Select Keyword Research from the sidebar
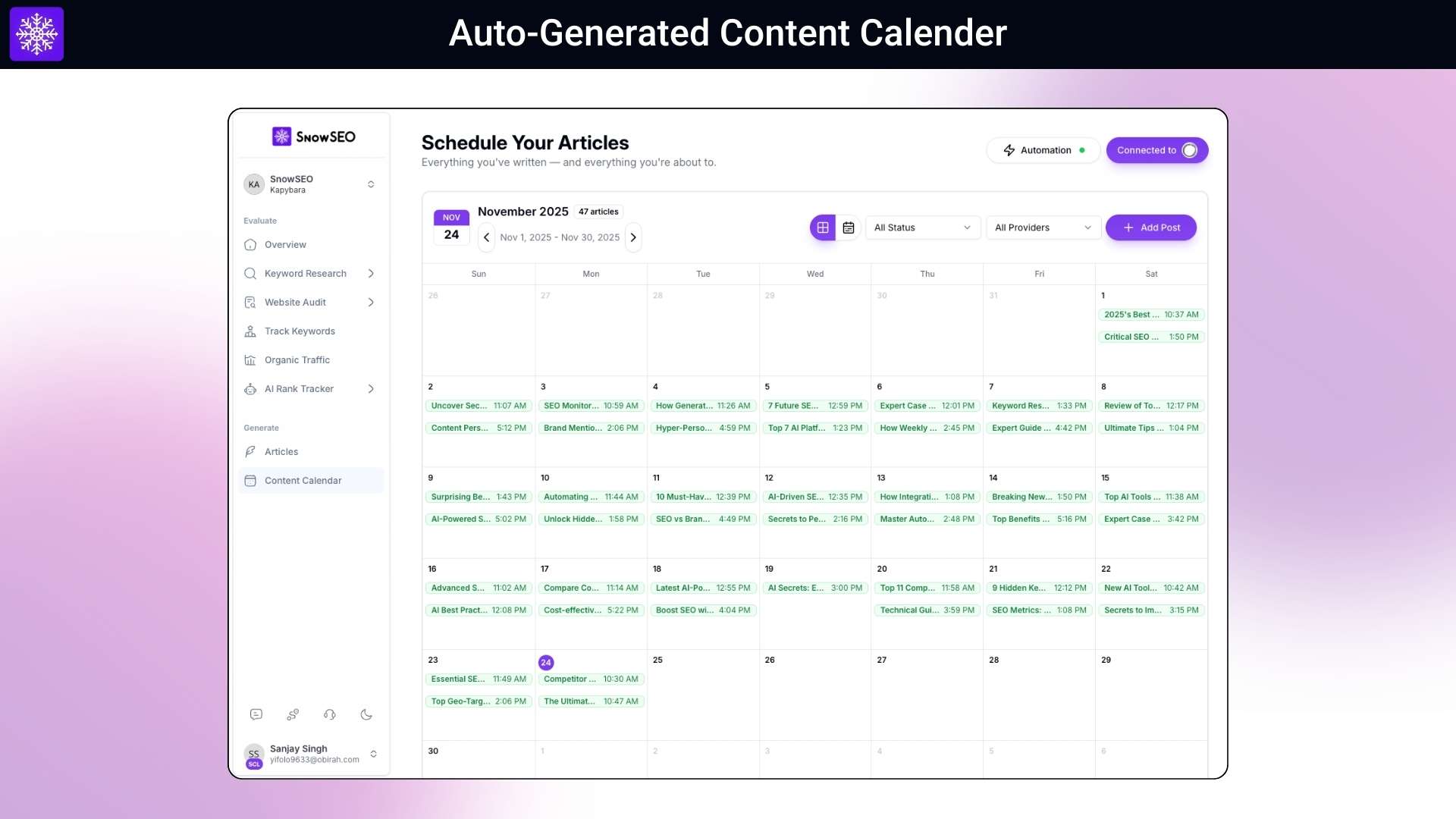This screenshot has width=1456, height=819. click(x=306, y=273)
